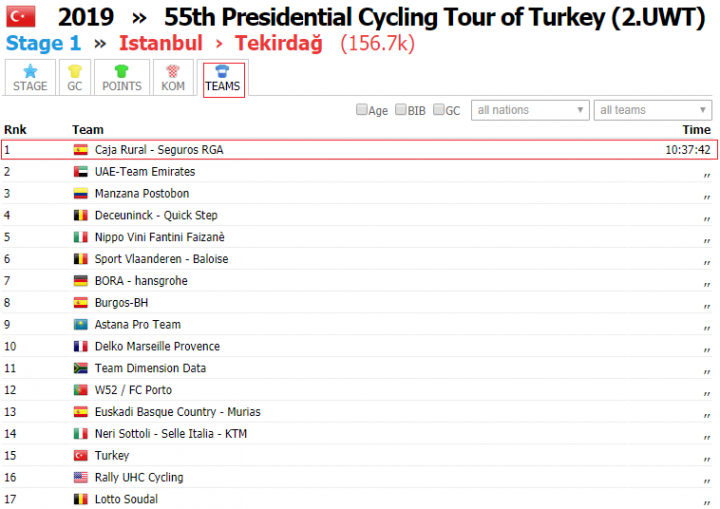
Task: Enable the Age checkbox
Action: pyautogui.click(x=362, y=109)
